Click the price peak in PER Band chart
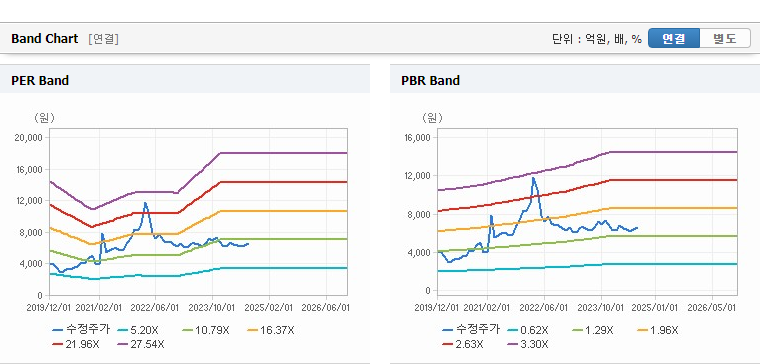The image size is (760, 364). (145, 203)
